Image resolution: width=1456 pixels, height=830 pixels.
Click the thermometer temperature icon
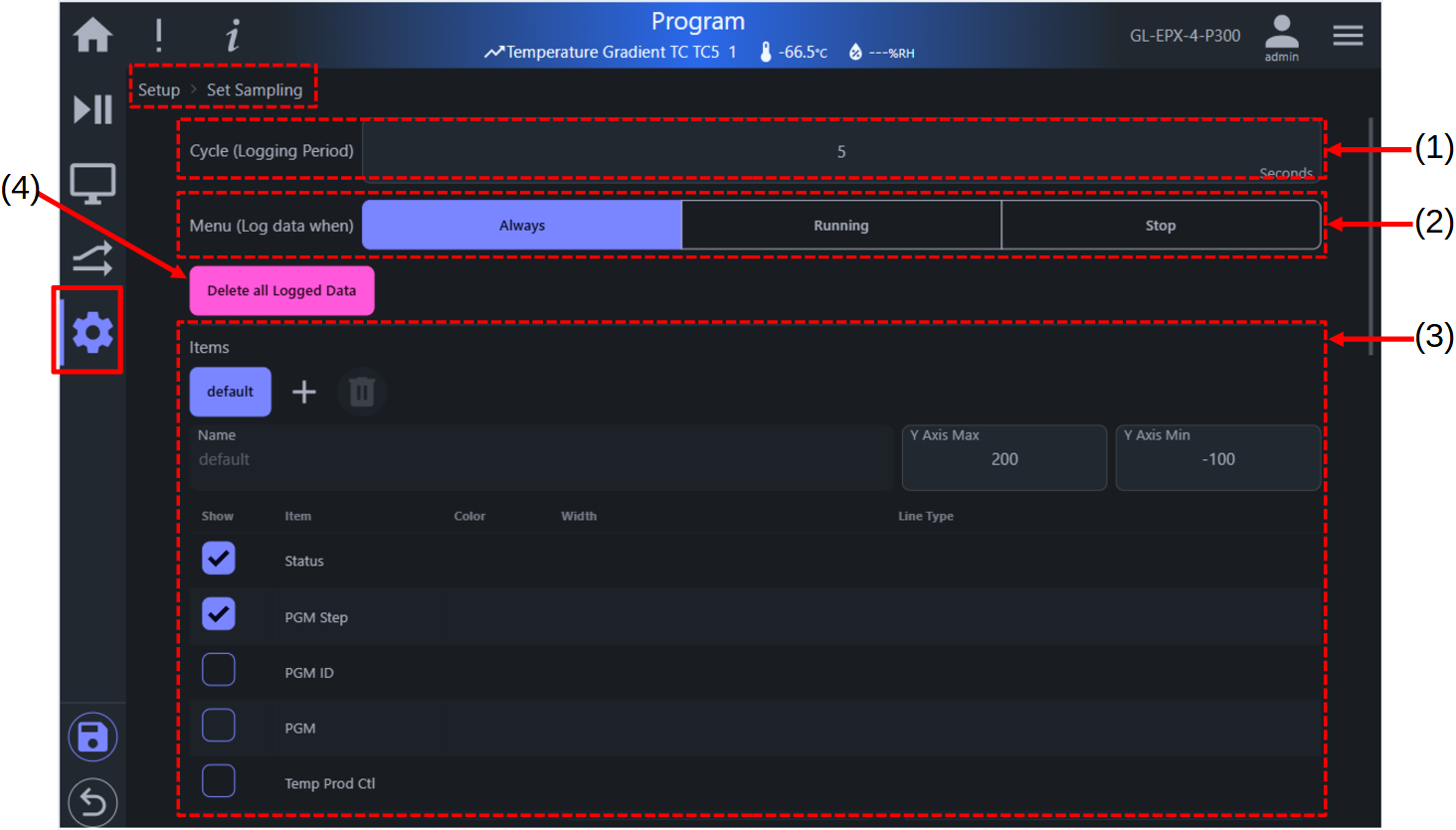point(766,52)
